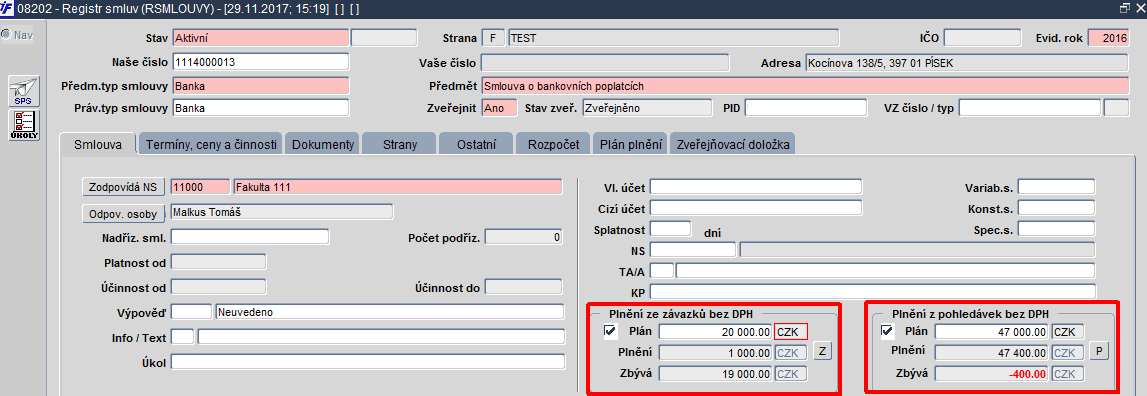Click the Konst.s. input field
Viewport: 1147px width, 396px height.
point(1056,207)
